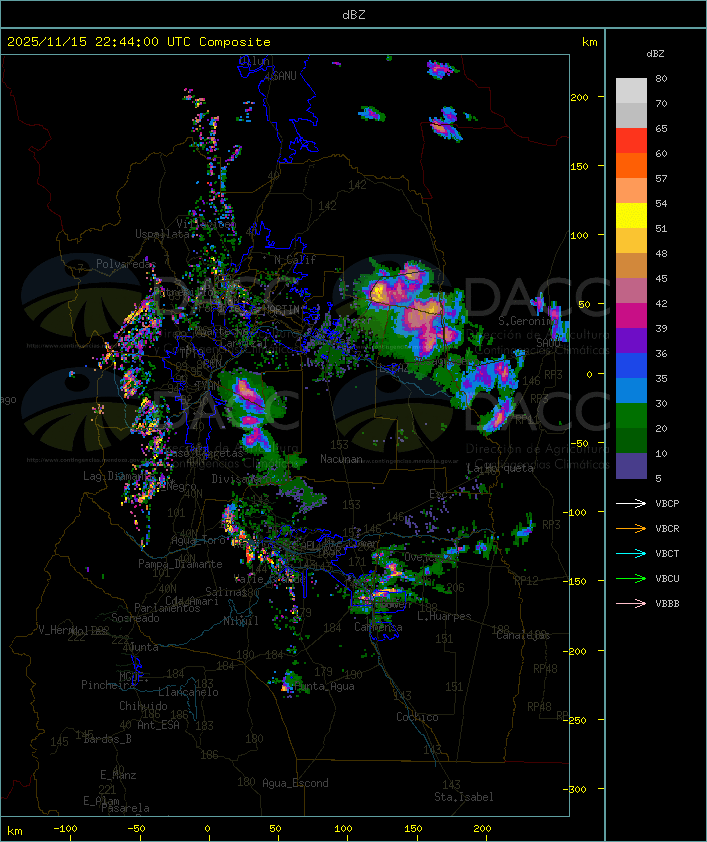Click the Pincheira place label
The height and width of the screenshot is (842, 707).
108,685
